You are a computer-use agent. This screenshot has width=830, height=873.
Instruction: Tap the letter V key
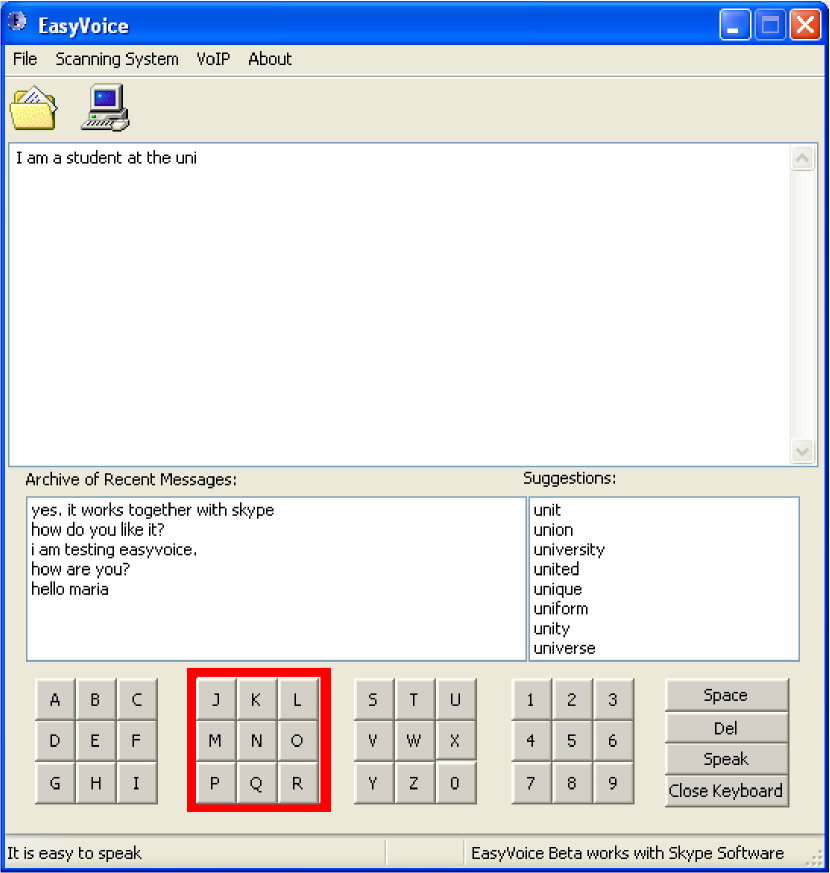pos(374,741)
